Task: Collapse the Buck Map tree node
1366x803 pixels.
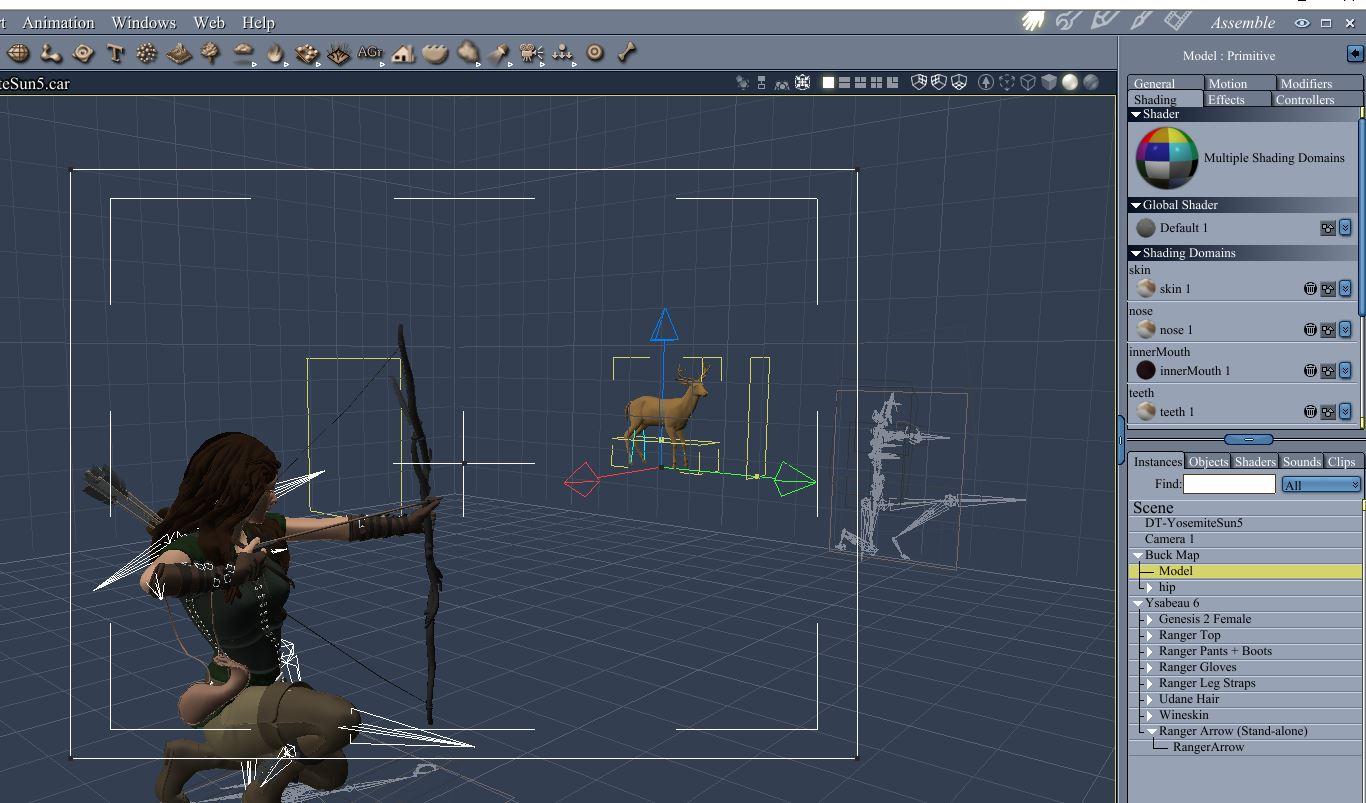Action: point(1138,555)
